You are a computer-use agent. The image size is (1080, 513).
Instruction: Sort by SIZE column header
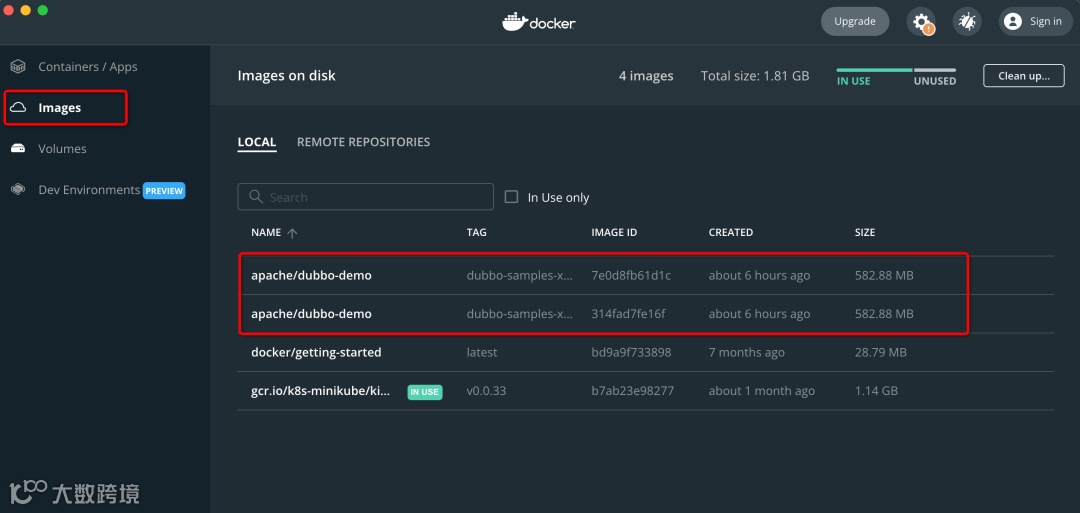click(x=865, y=233)
